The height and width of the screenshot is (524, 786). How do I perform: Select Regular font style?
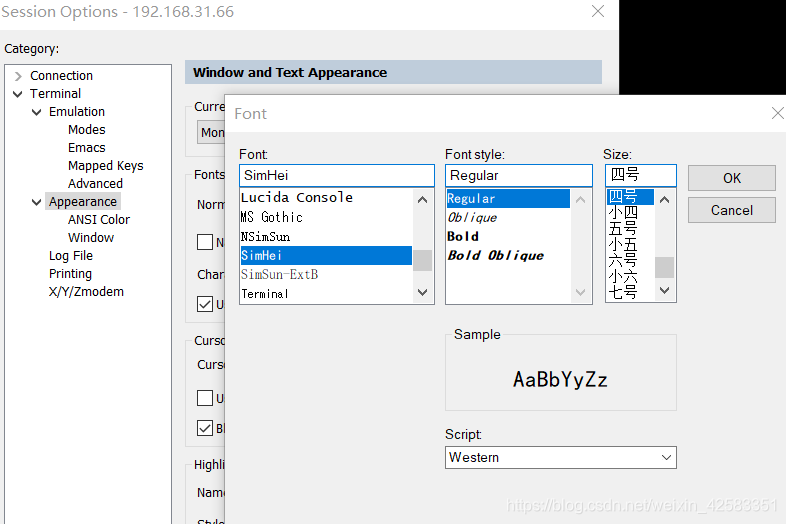508,199
